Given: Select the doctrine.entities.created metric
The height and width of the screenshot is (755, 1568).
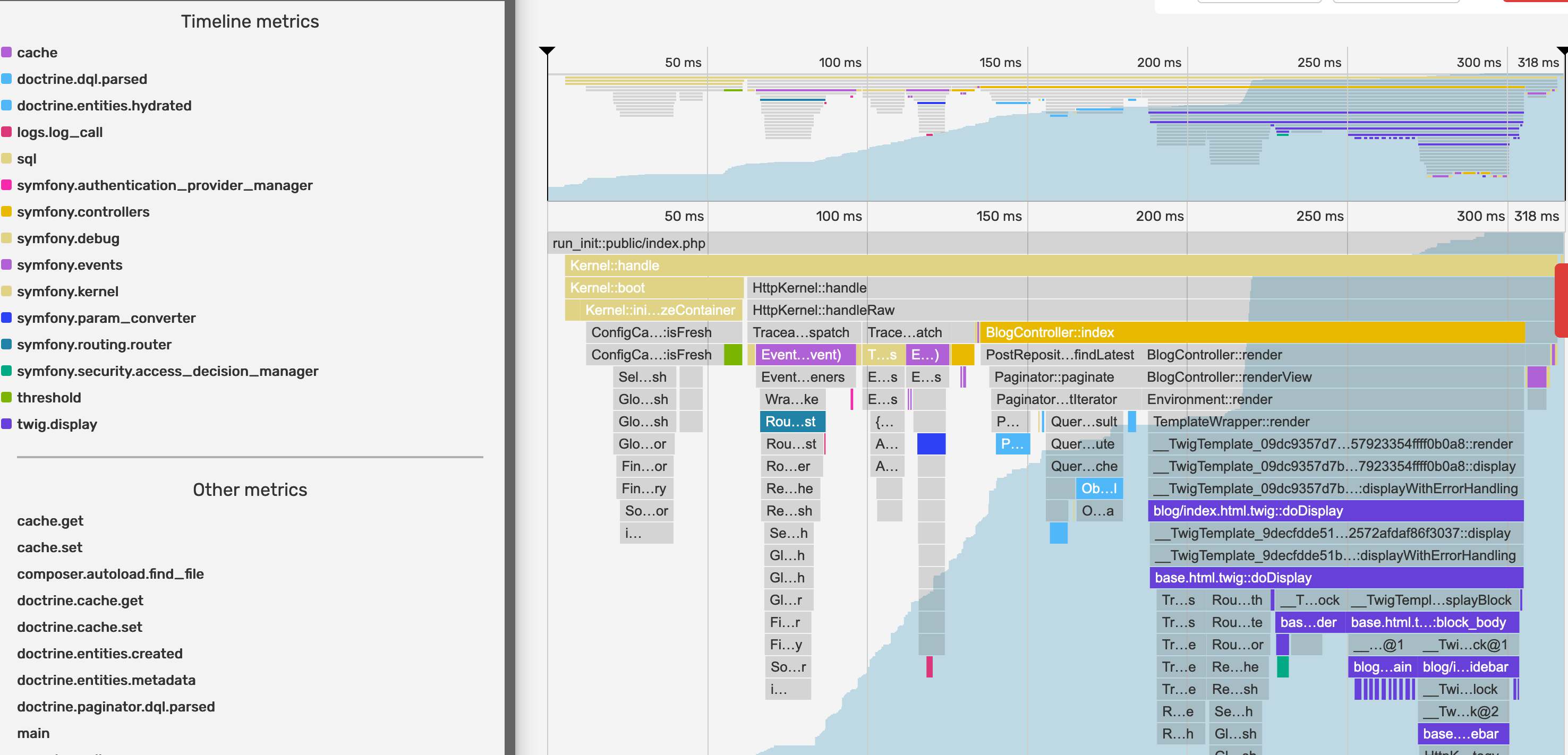Looking at the screenshot, I should [x=99, y=654].
